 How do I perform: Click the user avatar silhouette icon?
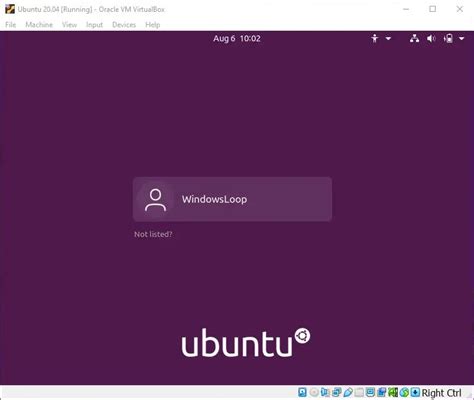[x=155, y=200]
